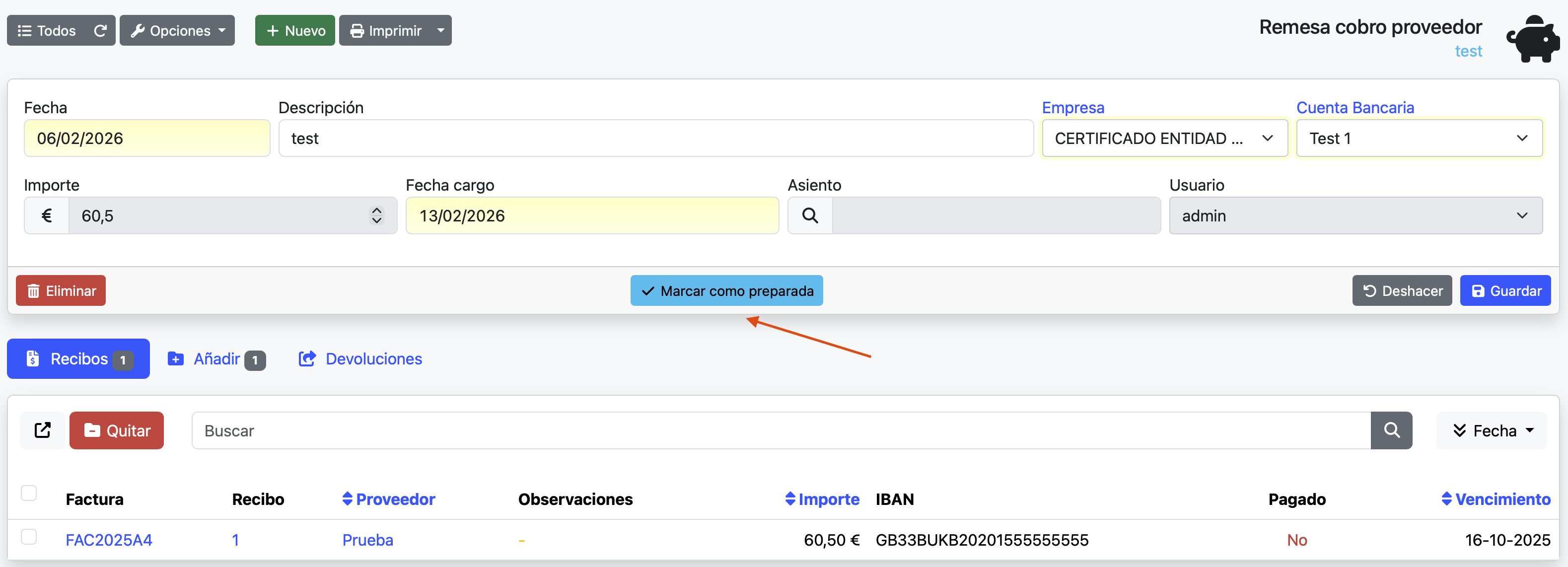Click Importe spinner arrows
Screen dimensions: 1568x567
(376, 215)
